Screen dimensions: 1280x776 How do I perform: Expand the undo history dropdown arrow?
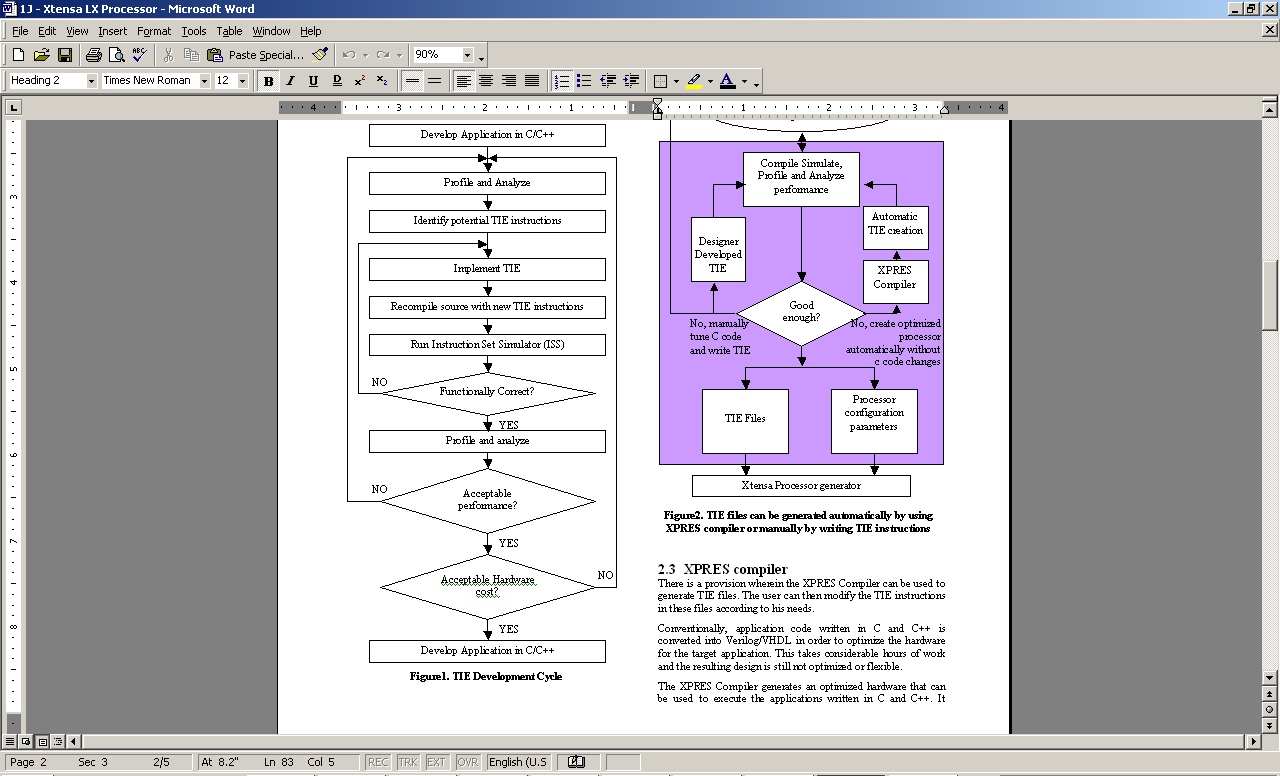[365, 55]
